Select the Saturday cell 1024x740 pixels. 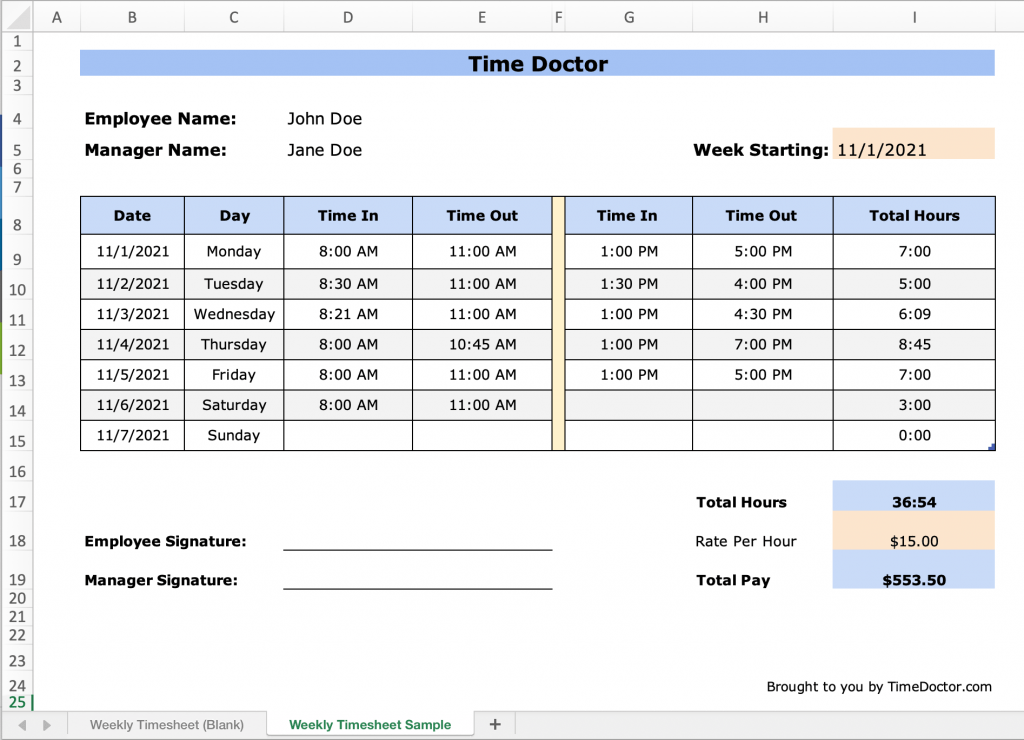click(x=234, y=405)
